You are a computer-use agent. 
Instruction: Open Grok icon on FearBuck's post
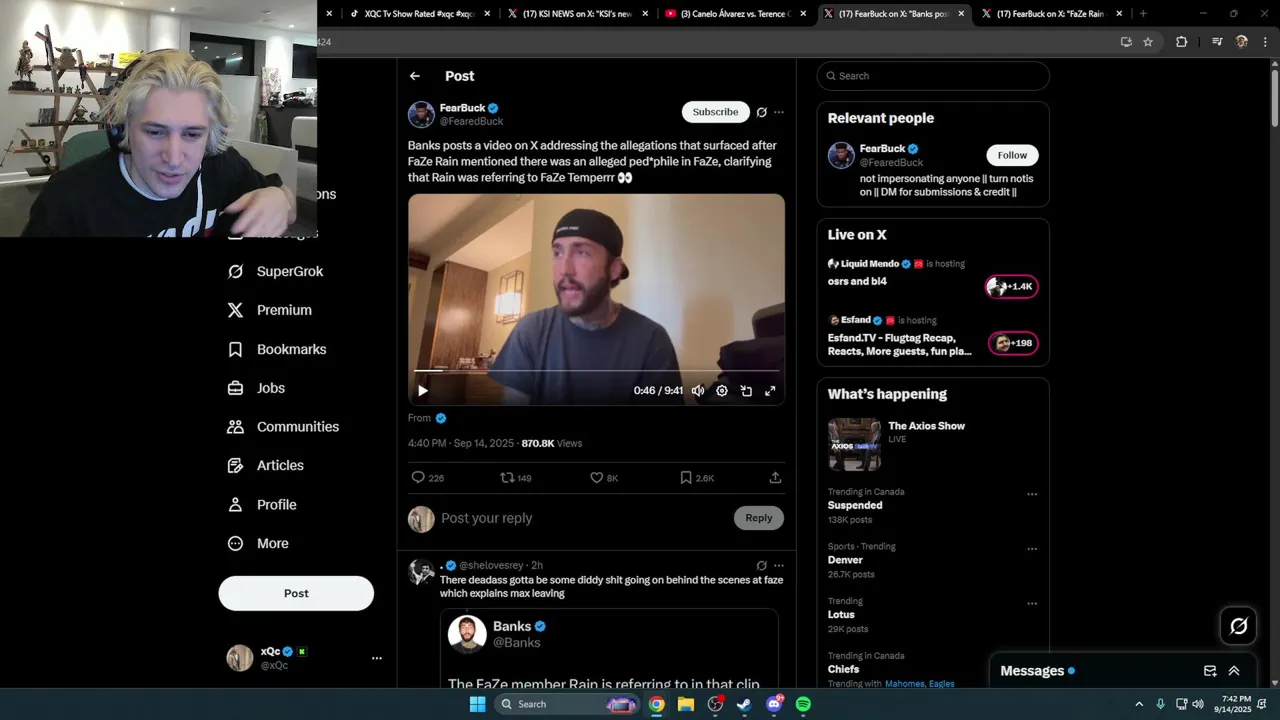click(761, 112)
